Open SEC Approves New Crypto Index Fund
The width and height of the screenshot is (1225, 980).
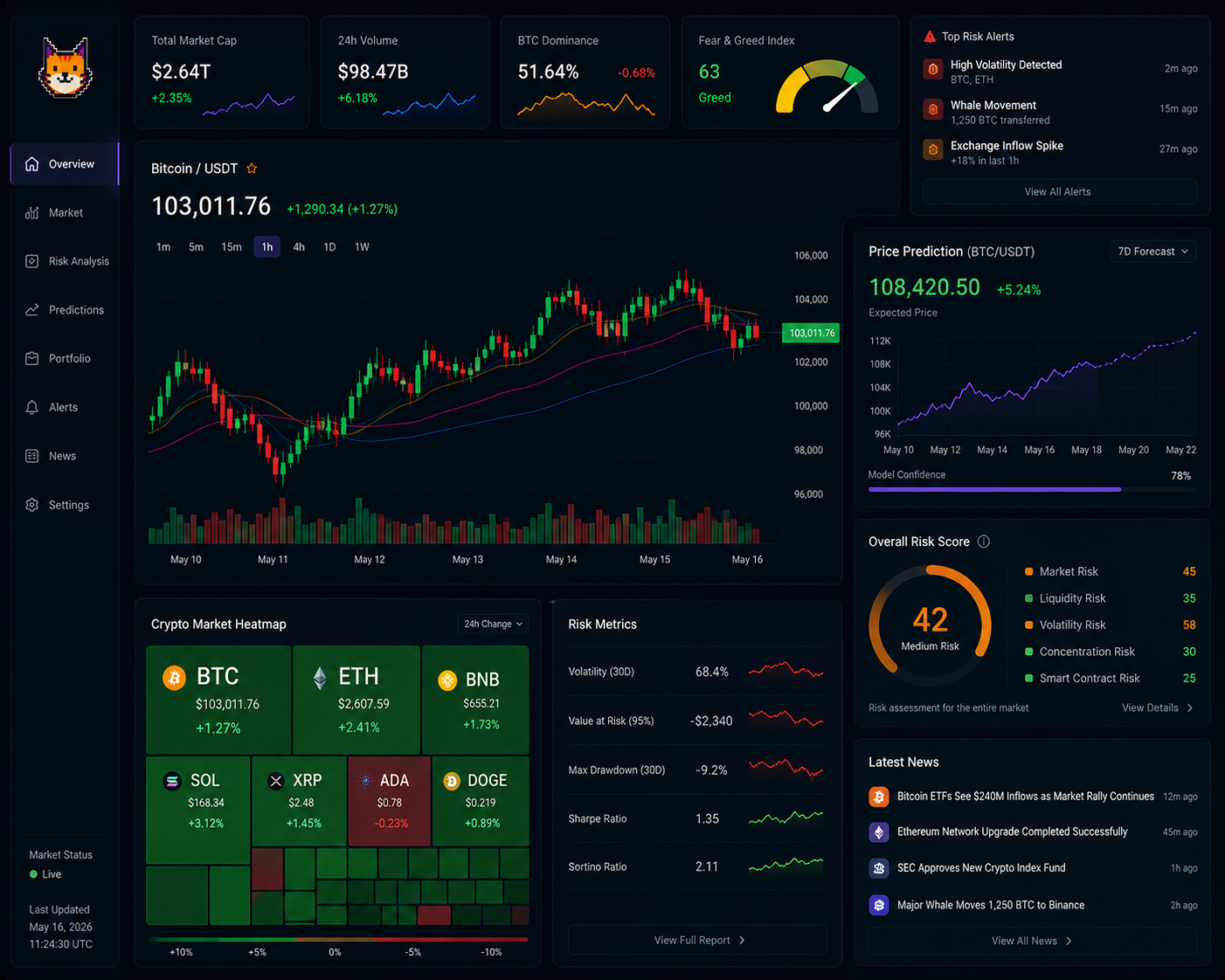(x=981, y=868)
